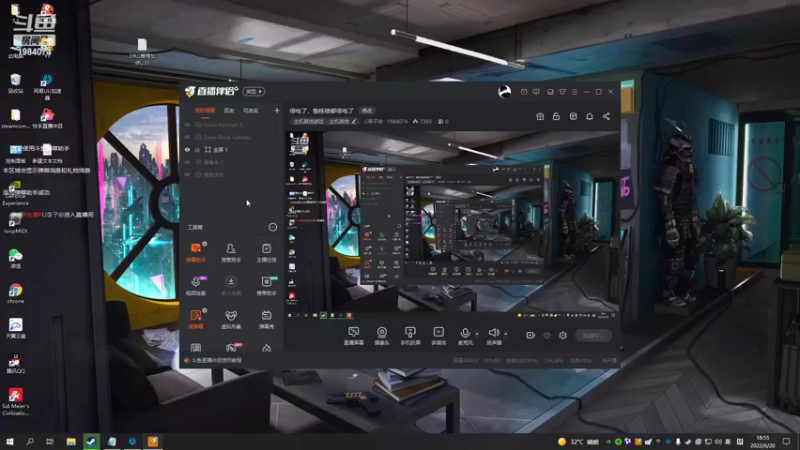Open the Windows Start menu
Image resolution: width=800 pixels, height=450 pixels.
9,441
